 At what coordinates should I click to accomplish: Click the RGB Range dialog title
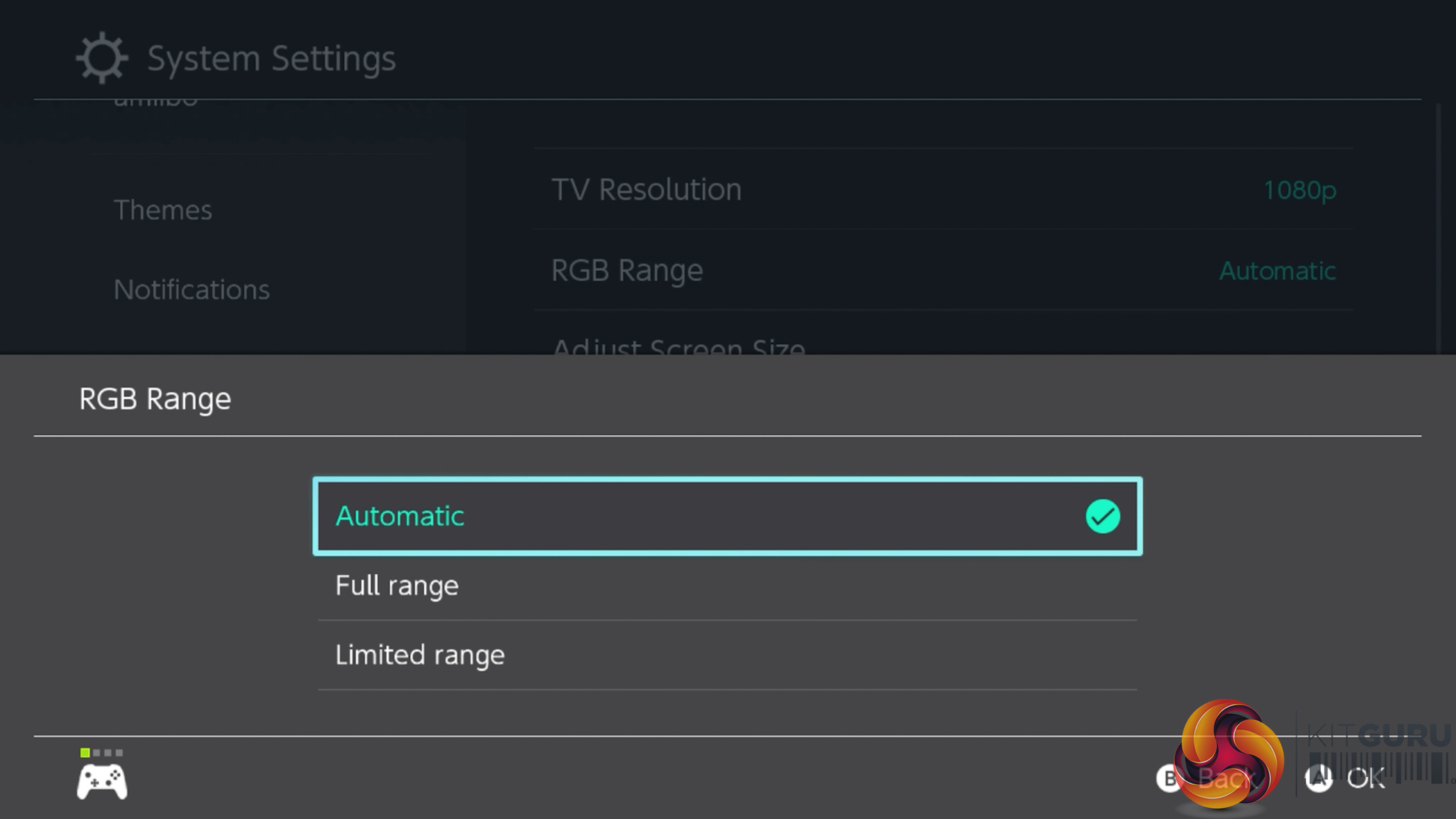tap(155, 399)
